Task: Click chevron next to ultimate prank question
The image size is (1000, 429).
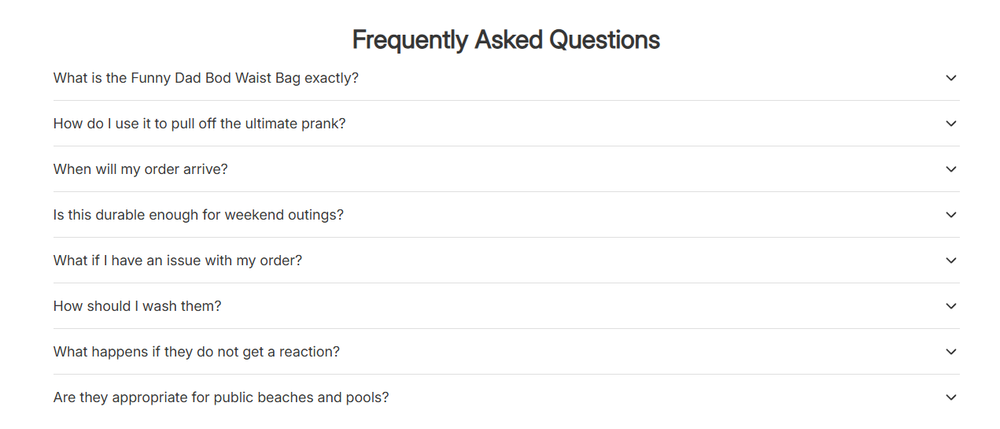Action: (951, 124)
